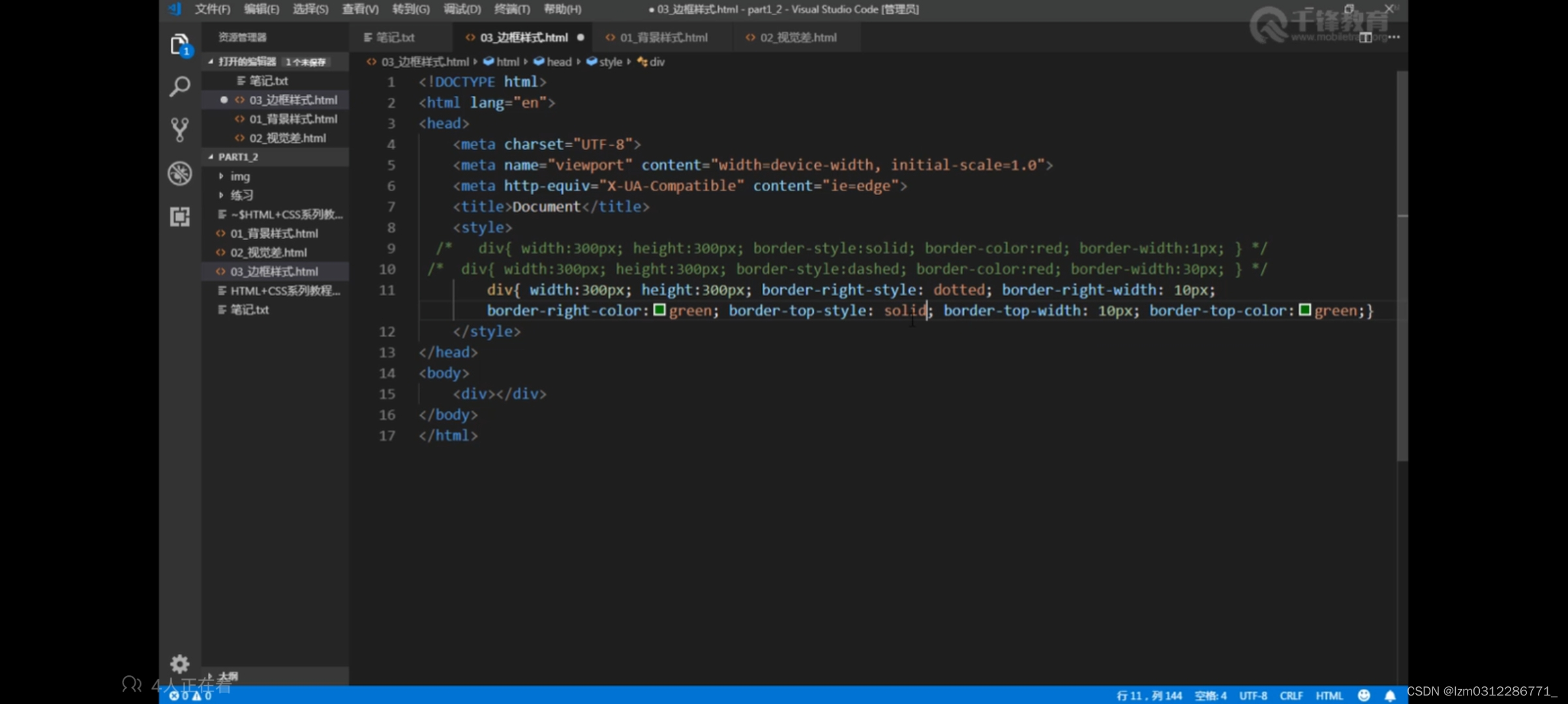Click the feedback smiley in status bar
Screen dimensions: 1568x704
[x=1363, y=696]
